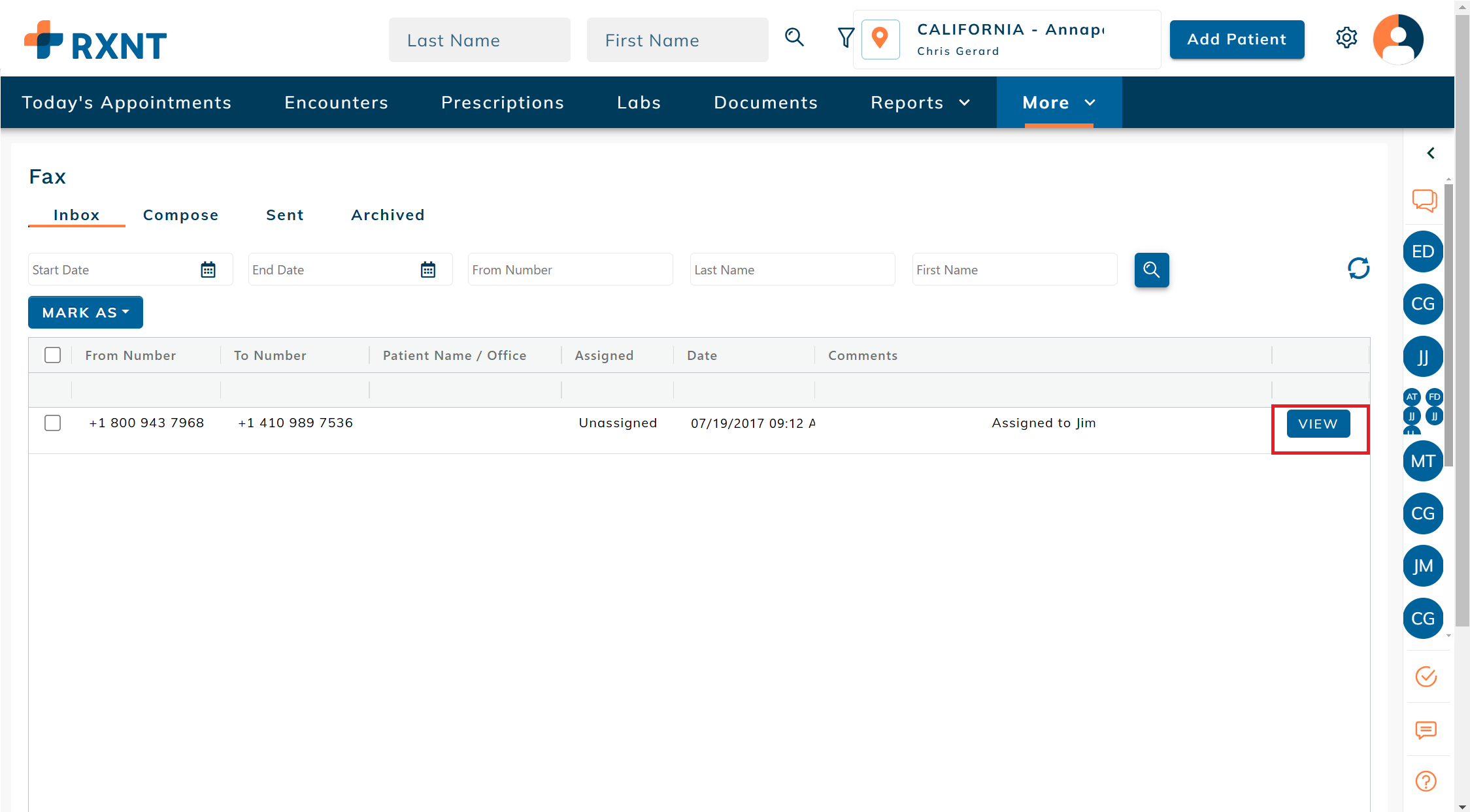
Task: Open the settings gear icon
Action: pos(1346,39)
